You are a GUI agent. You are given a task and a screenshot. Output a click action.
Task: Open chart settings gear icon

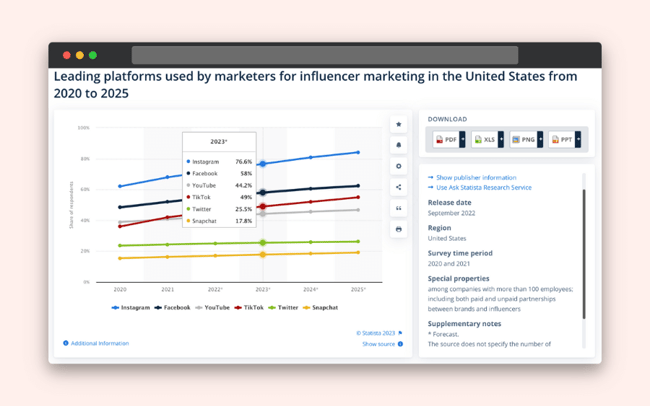pyautogui.click(x=398, y=166)
